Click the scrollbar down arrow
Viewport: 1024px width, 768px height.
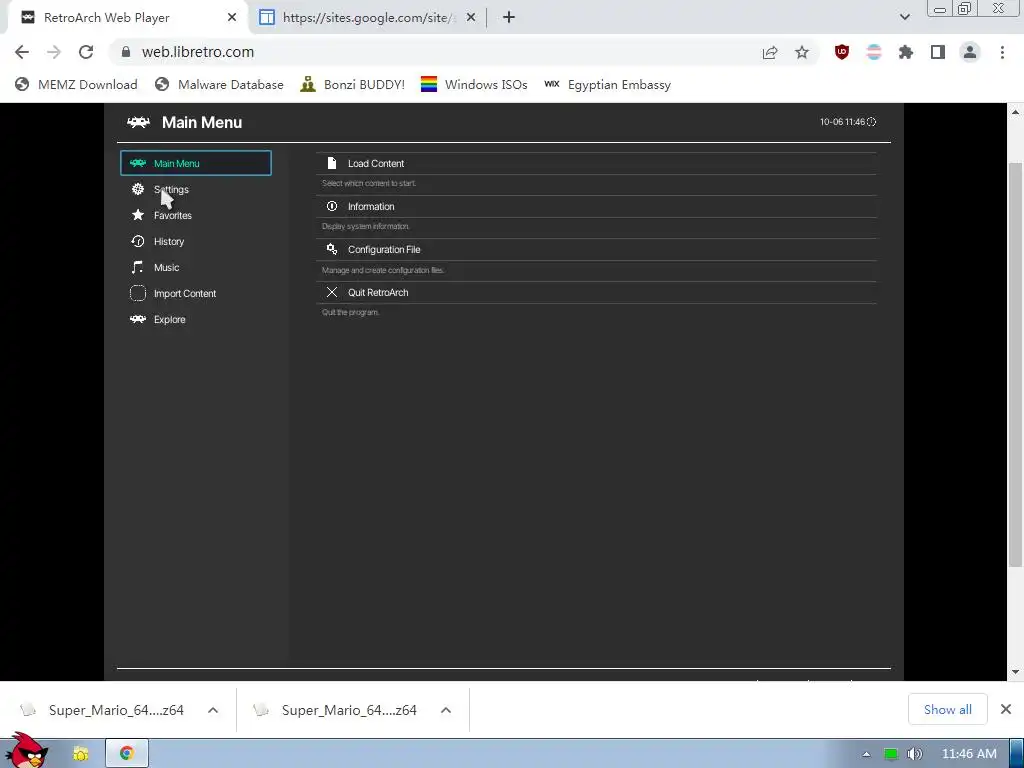(x=1016, y=672)
